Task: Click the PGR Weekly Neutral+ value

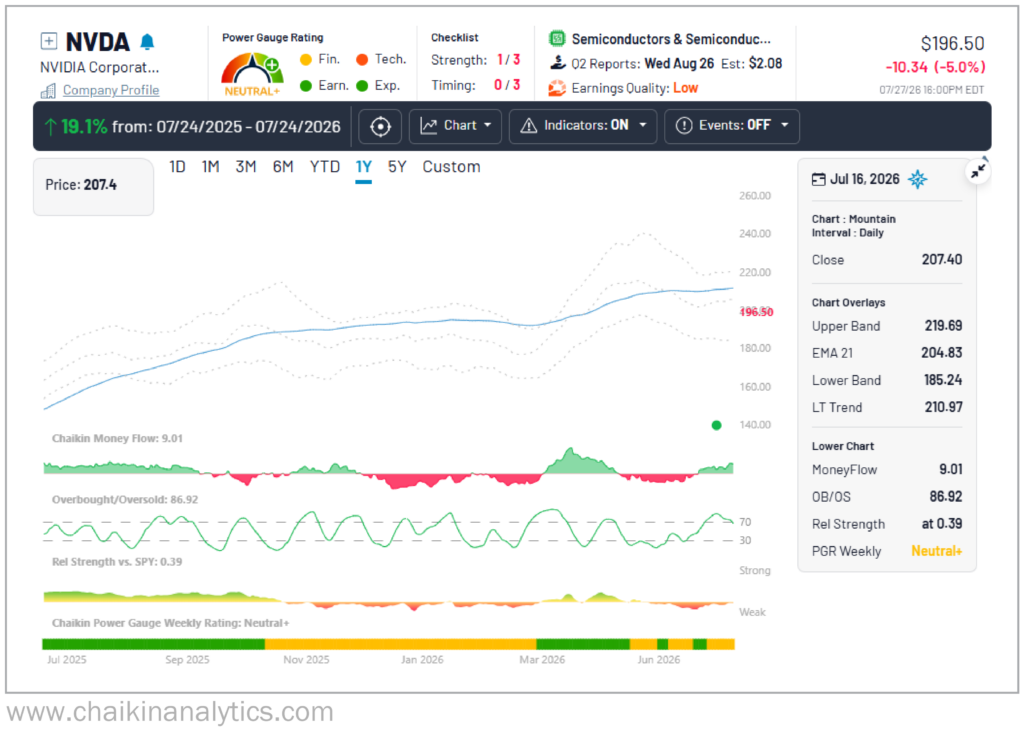Action: point(936,551)
